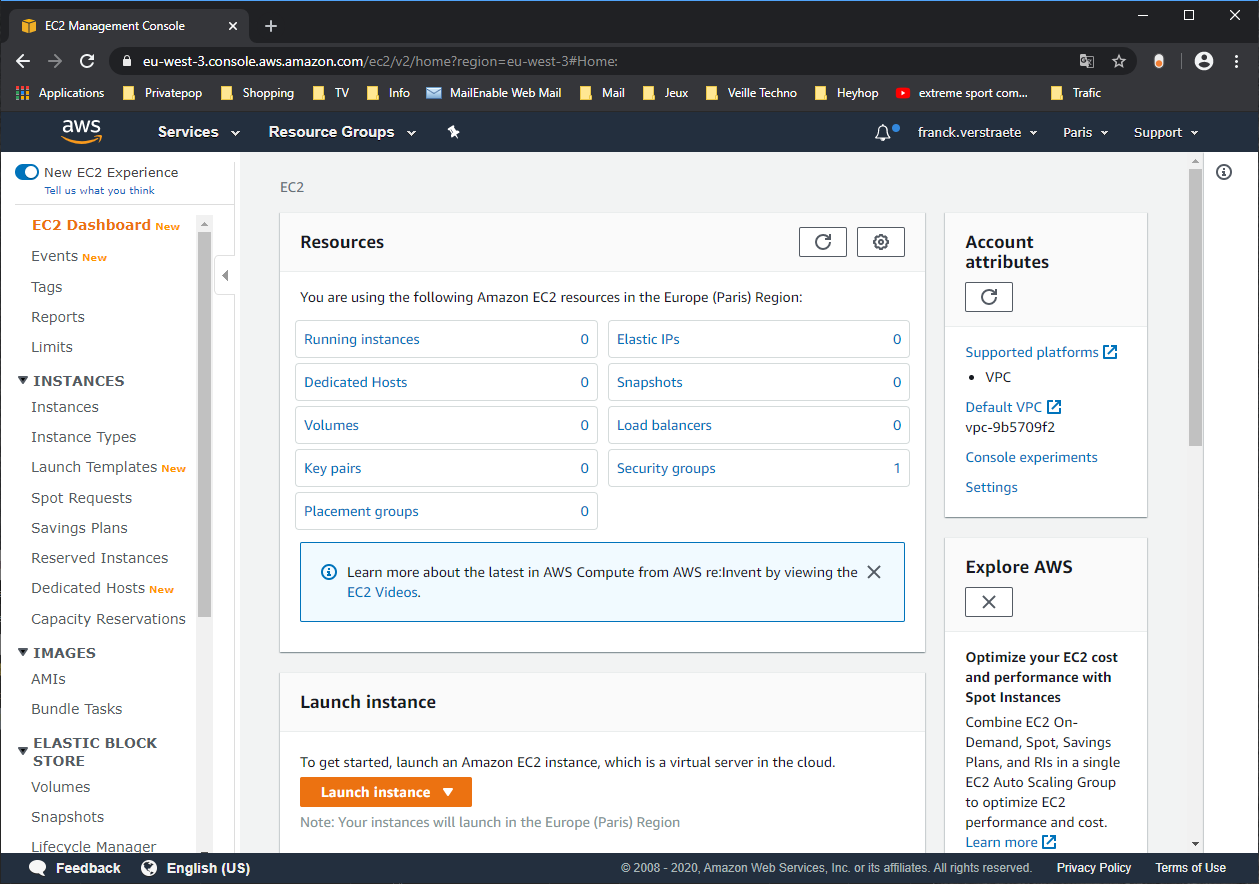Click the pin shortcut icon in navbar

(x=453, y=132)
